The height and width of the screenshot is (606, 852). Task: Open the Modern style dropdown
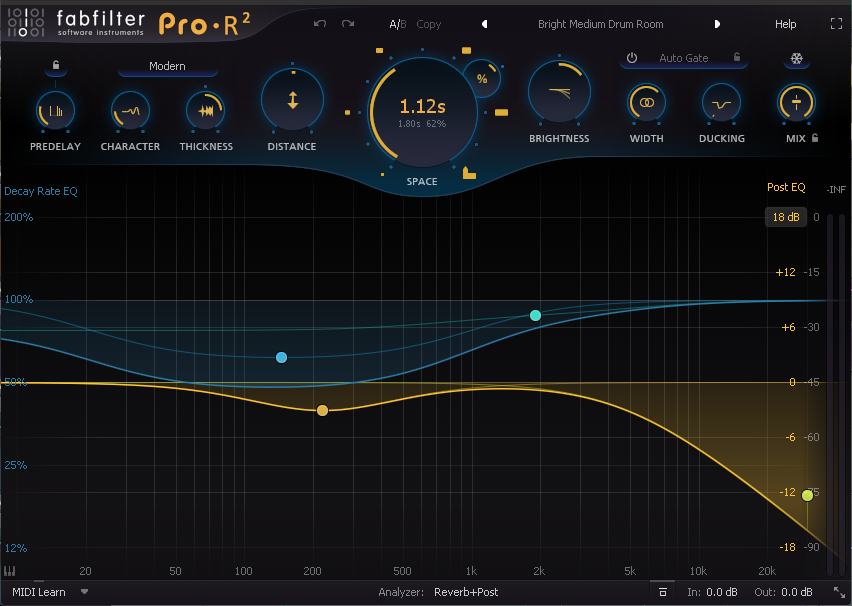click(167, 67)
